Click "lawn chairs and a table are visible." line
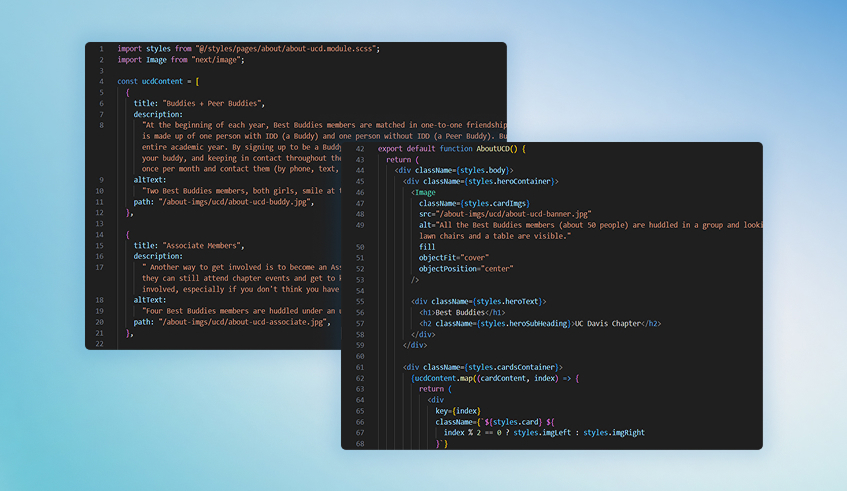The width and height of the screenshot is (847, 491). pyautogui.click(x=495, y=236)
